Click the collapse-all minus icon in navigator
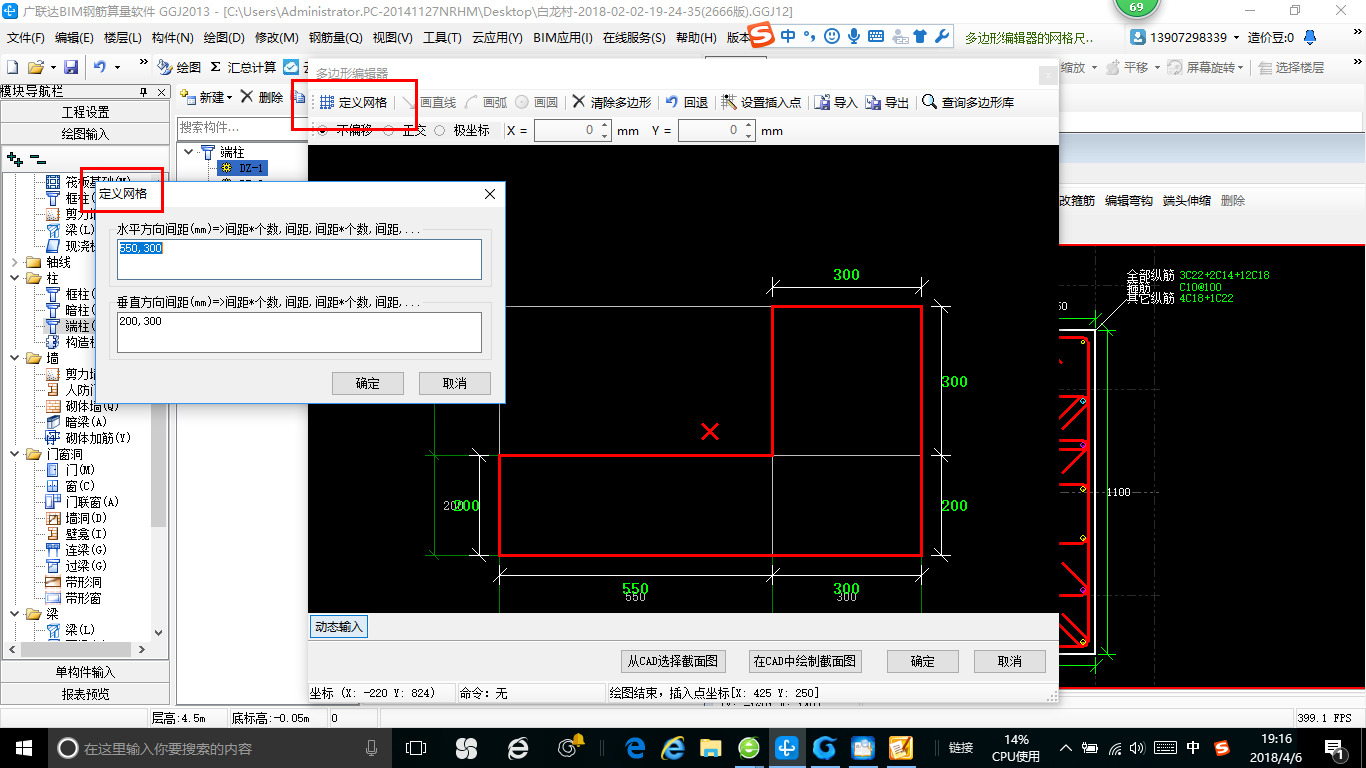1366x768 pixels. point(37,158)
